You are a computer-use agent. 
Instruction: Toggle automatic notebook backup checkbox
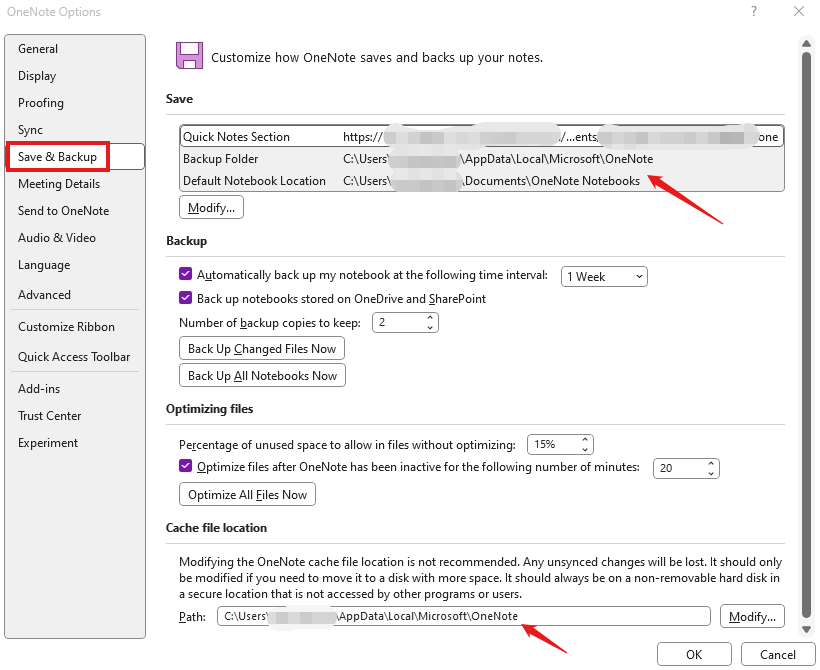(185, 276)
